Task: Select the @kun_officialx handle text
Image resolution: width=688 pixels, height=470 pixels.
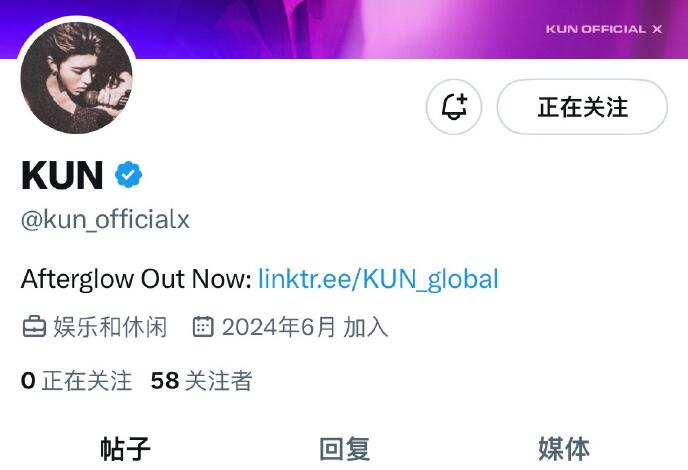Action: tap(105, 219)
